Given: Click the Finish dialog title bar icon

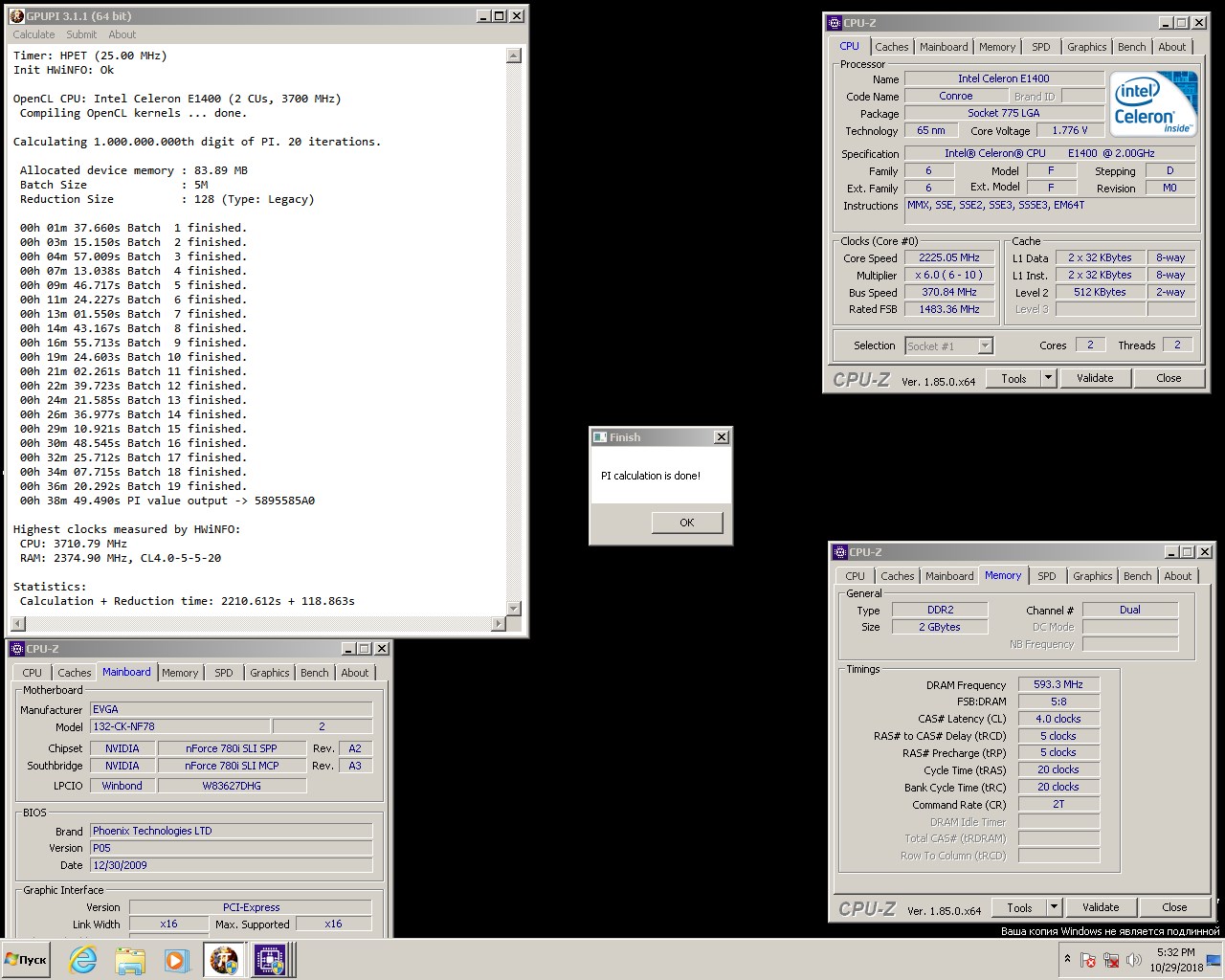Looking at the screenshot, I should coord(600,437).
